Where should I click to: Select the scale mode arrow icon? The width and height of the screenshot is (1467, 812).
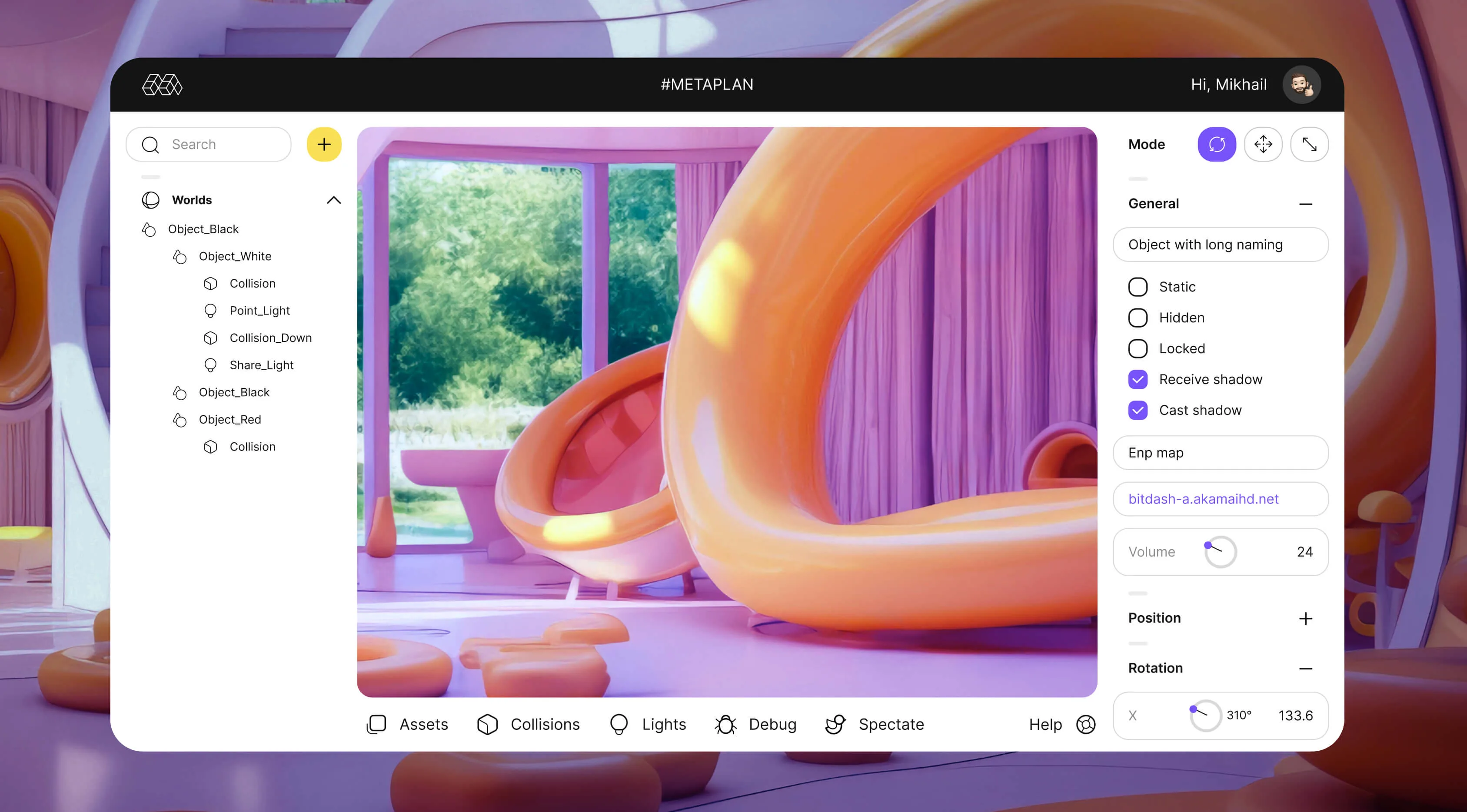pos(1309,144)
